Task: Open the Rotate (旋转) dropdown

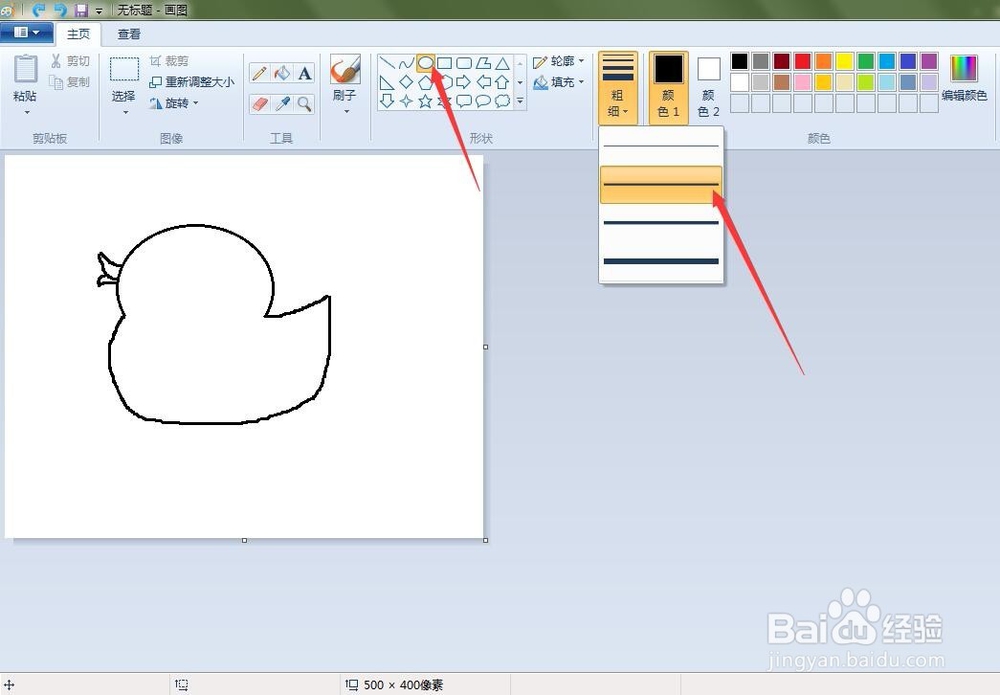Action: [174, 103]
